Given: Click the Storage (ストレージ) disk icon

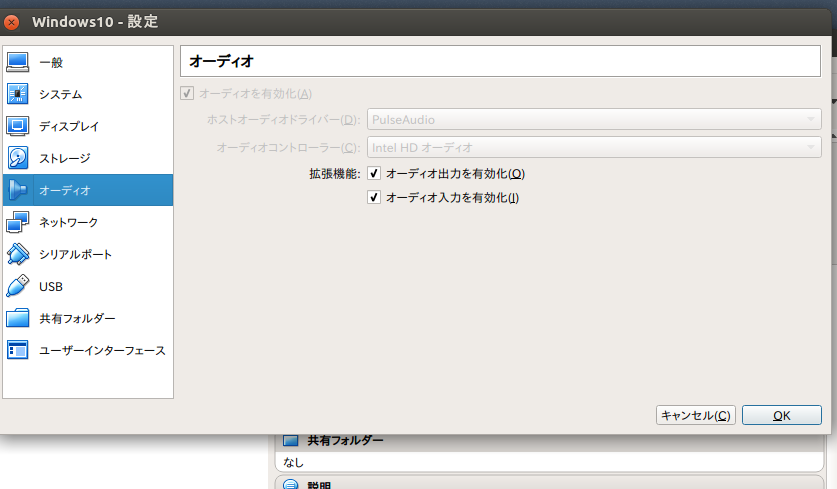Looking at the screenshot, I should pos(18,158).
